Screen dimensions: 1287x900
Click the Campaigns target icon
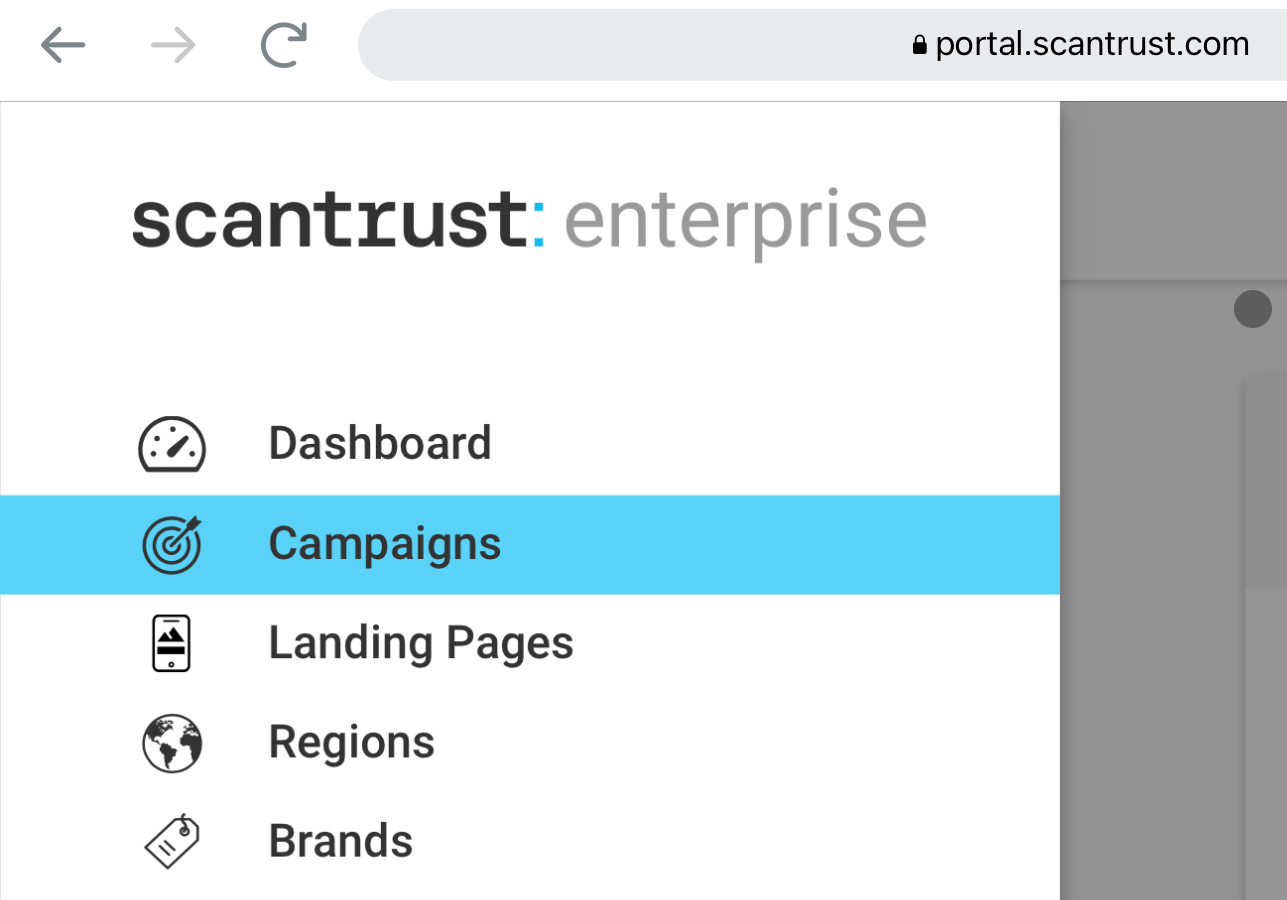[170, 543]
